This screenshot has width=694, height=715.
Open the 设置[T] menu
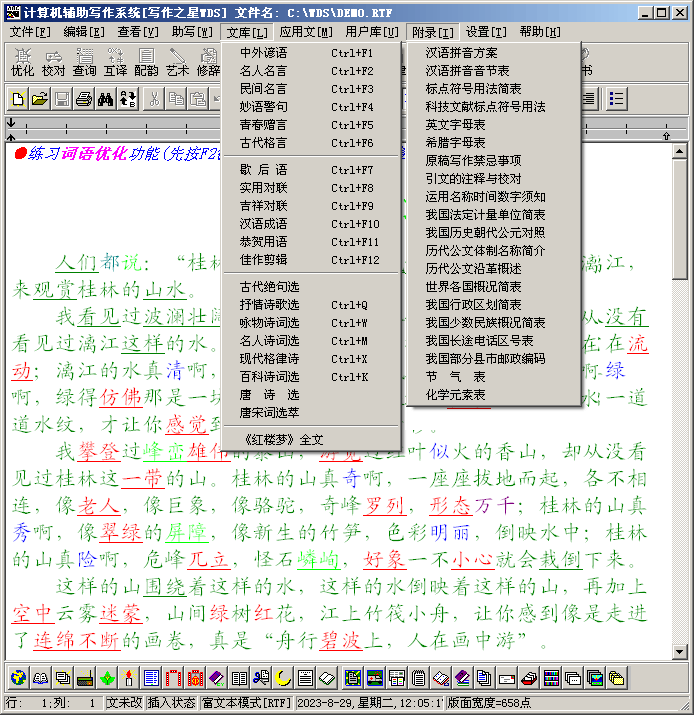[486, 32]
